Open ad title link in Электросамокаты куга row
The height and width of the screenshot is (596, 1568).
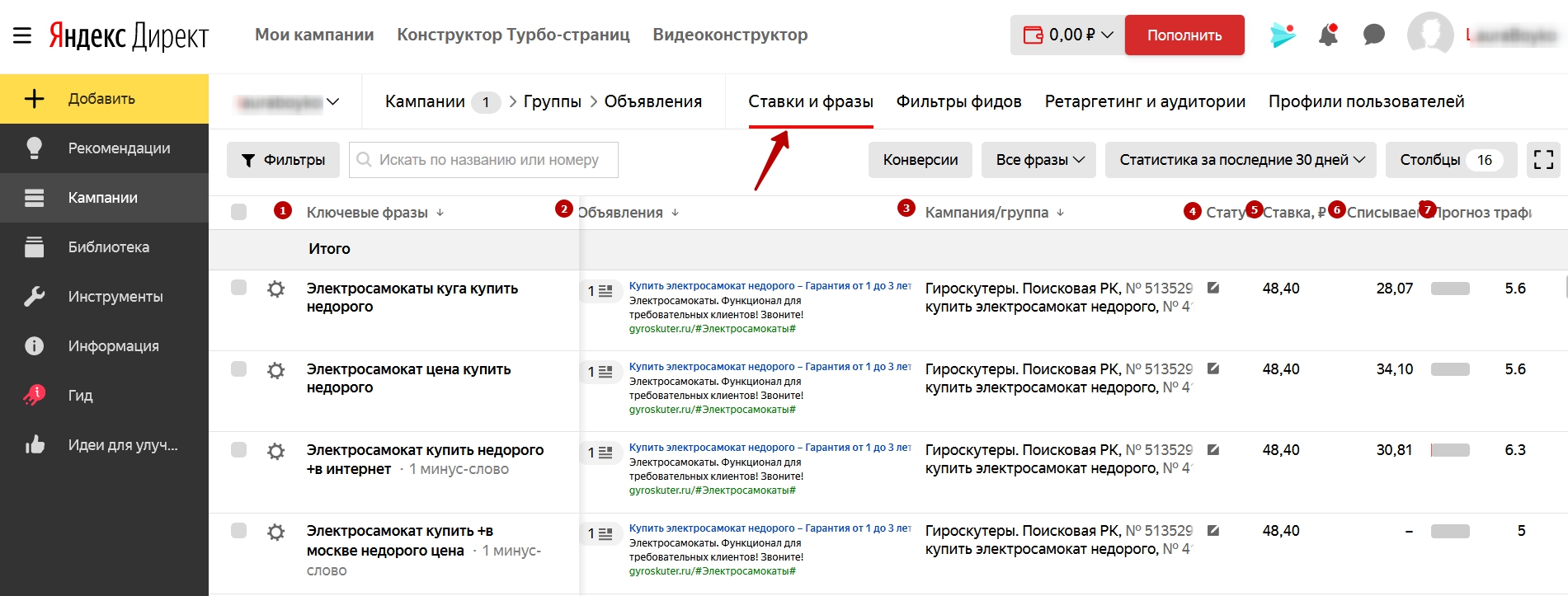click(x=770, y=286)
